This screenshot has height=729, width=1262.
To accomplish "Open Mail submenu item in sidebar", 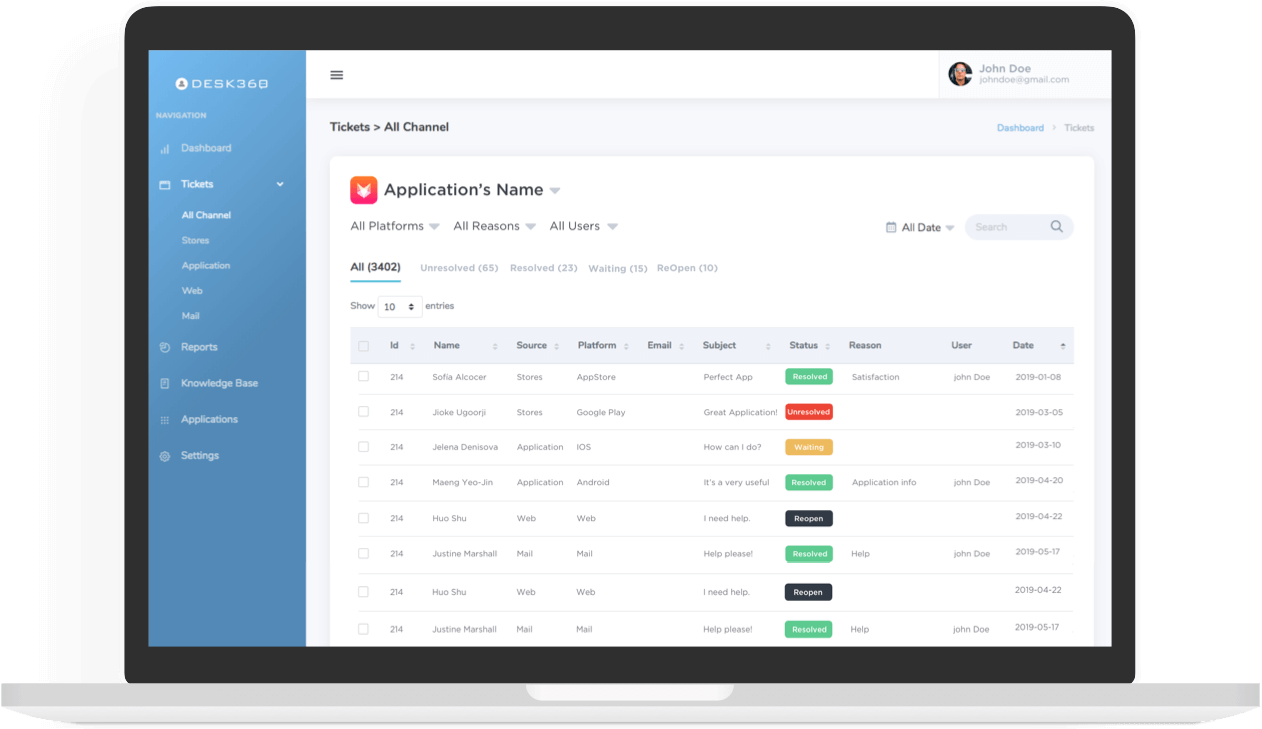I will (x=190, y=316).
